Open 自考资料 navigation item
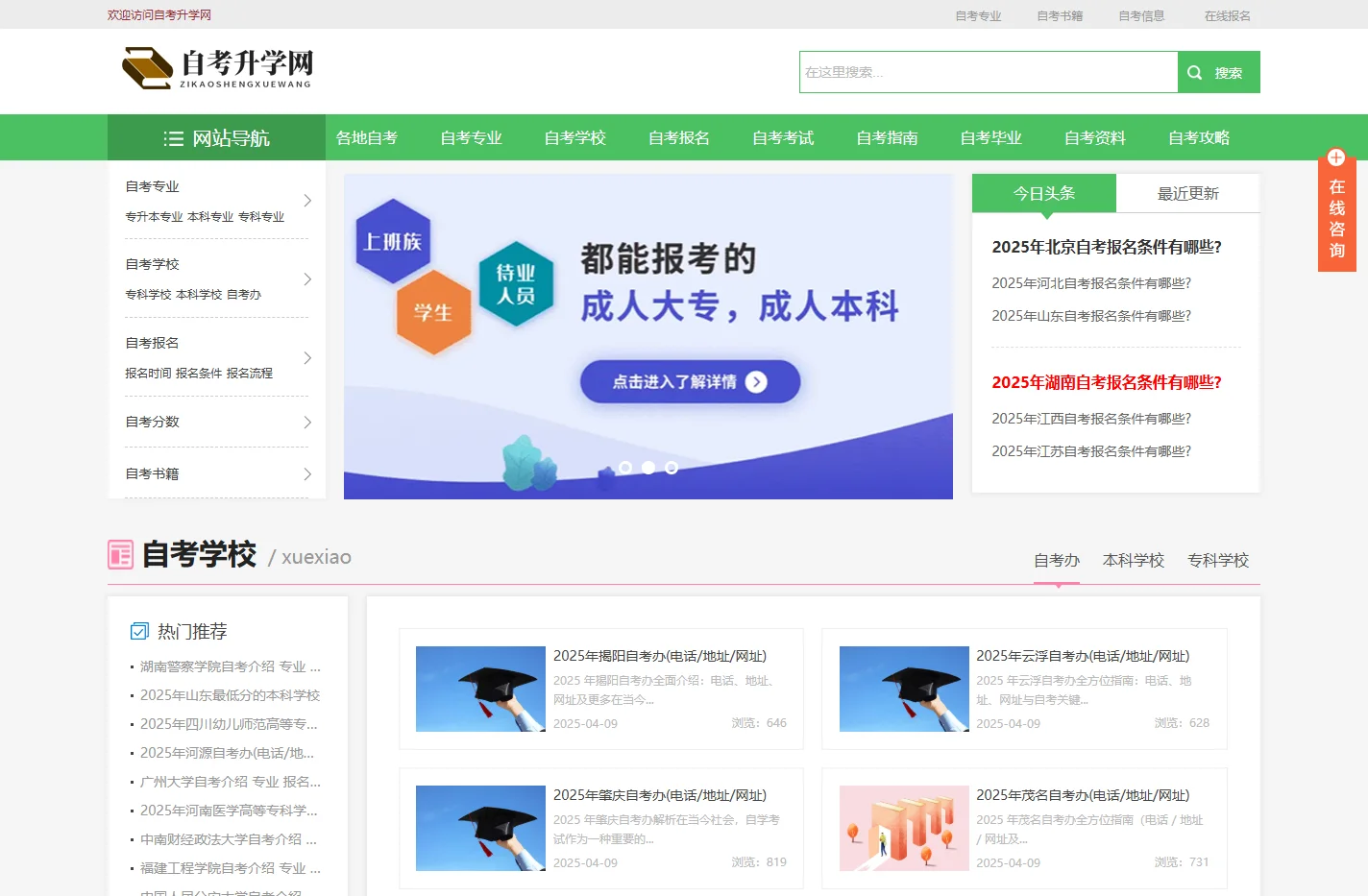This screenshot has width=1368, height=896. coord(1095,137)
